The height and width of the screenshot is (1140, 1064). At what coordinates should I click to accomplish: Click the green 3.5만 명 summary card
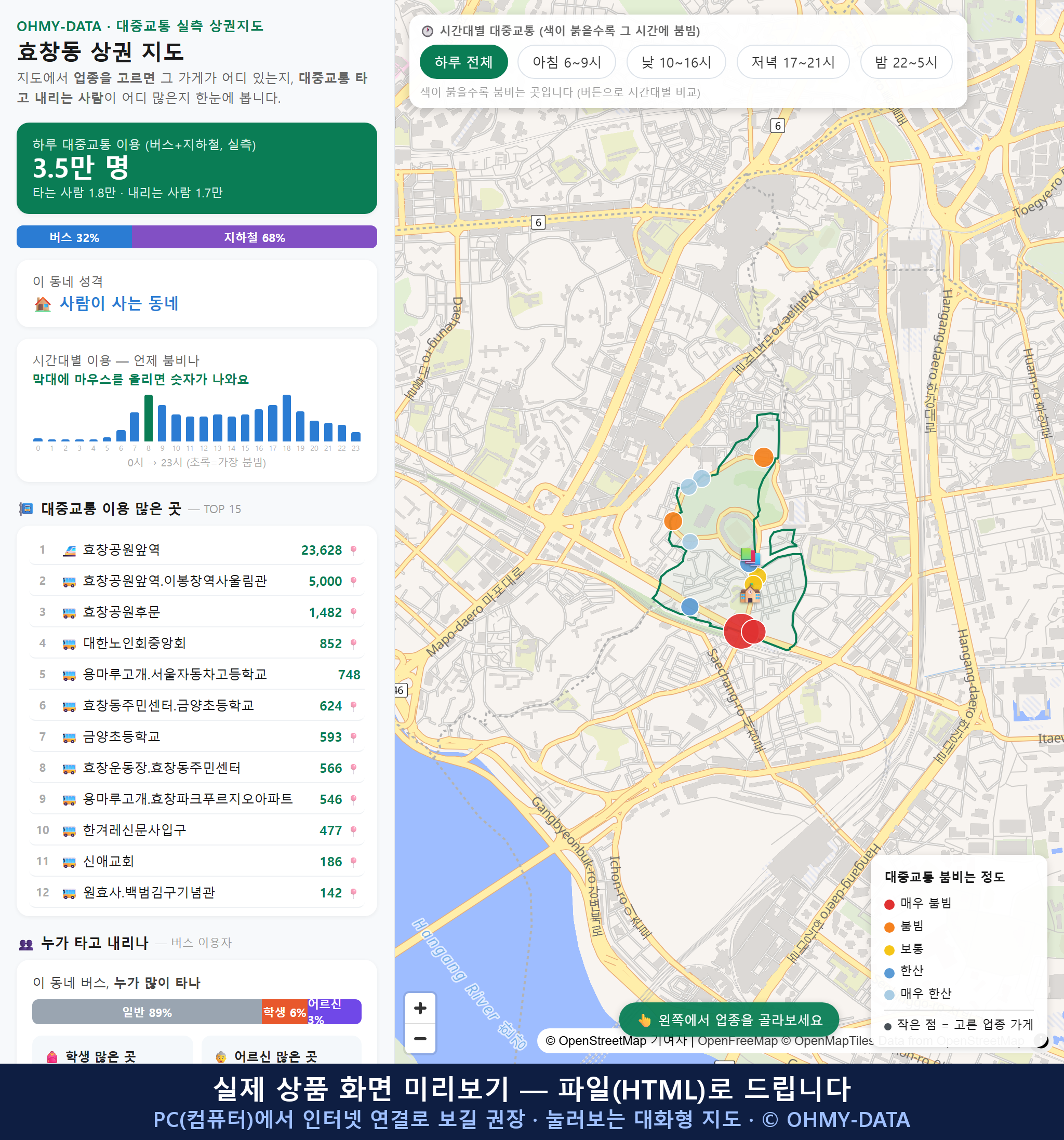pos(197,168)
